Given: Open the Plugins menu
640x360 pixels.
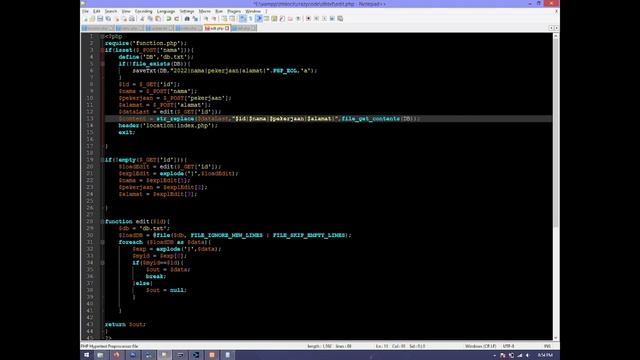Looking at the screenshot, I should pyautogui.click(x=234, y=11).
